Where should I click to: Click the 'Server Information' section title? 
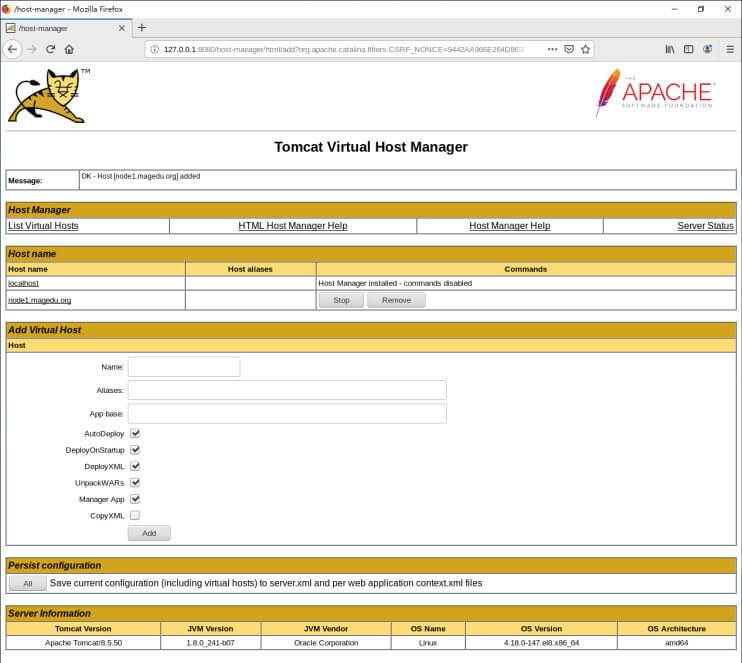[49, 613]
